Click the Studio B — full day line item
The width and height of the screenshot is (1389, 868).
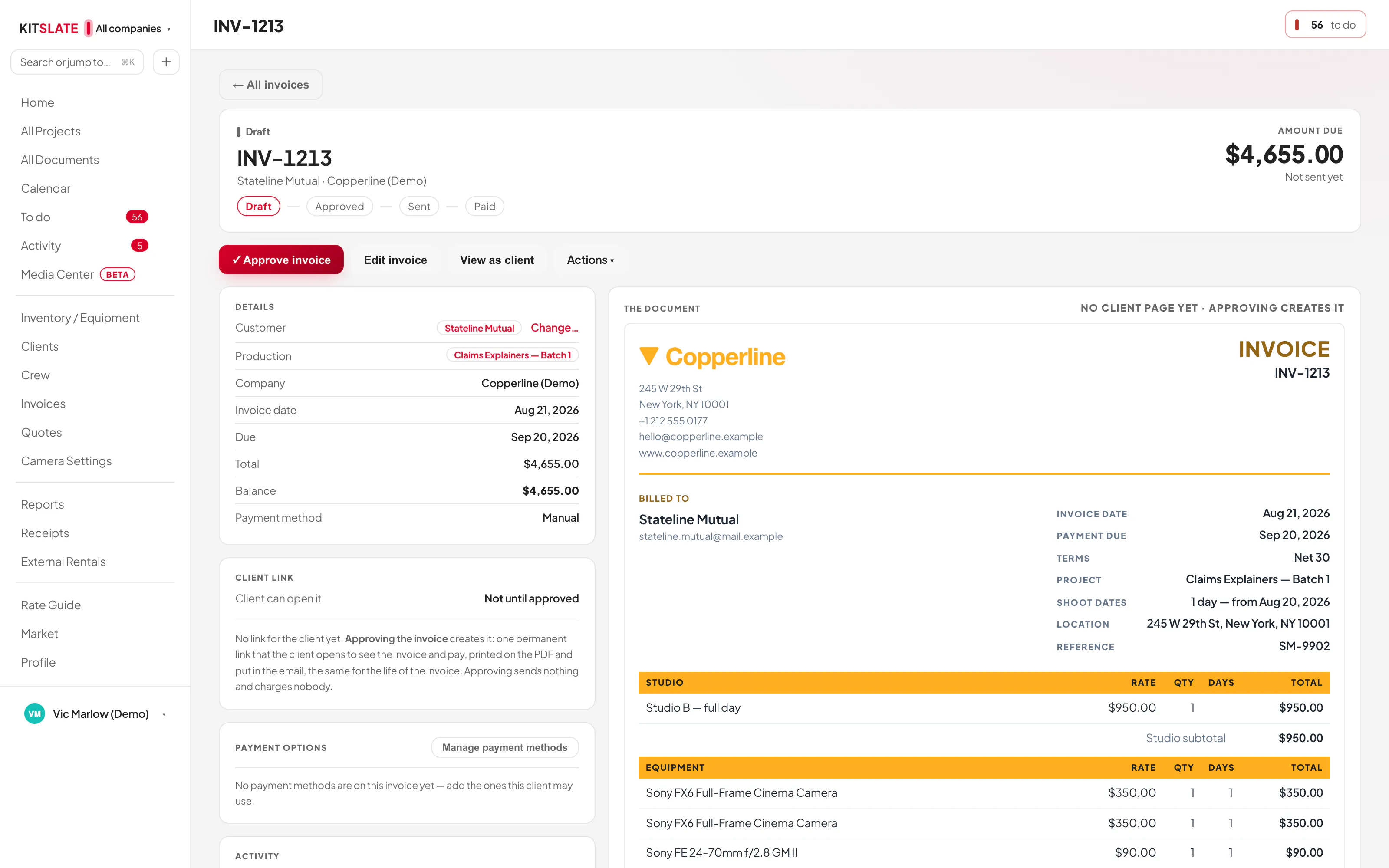click(x=984, y=708)
